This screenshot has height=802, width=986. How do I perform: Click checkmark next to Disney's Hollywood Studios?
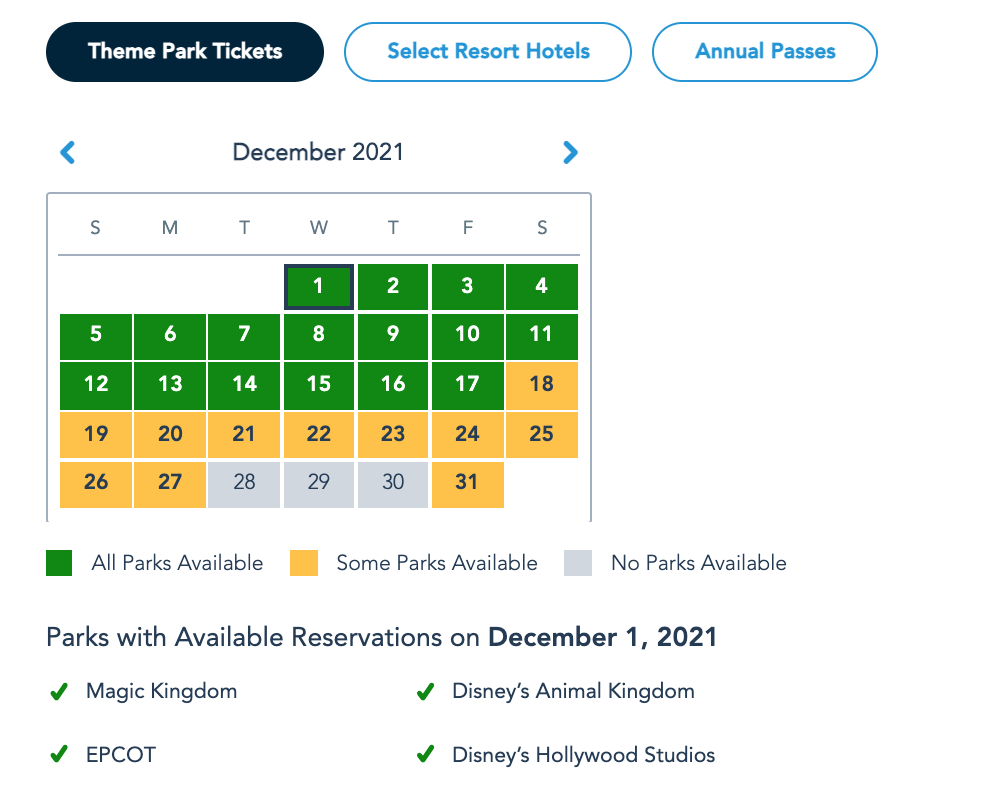coord(425,755)
